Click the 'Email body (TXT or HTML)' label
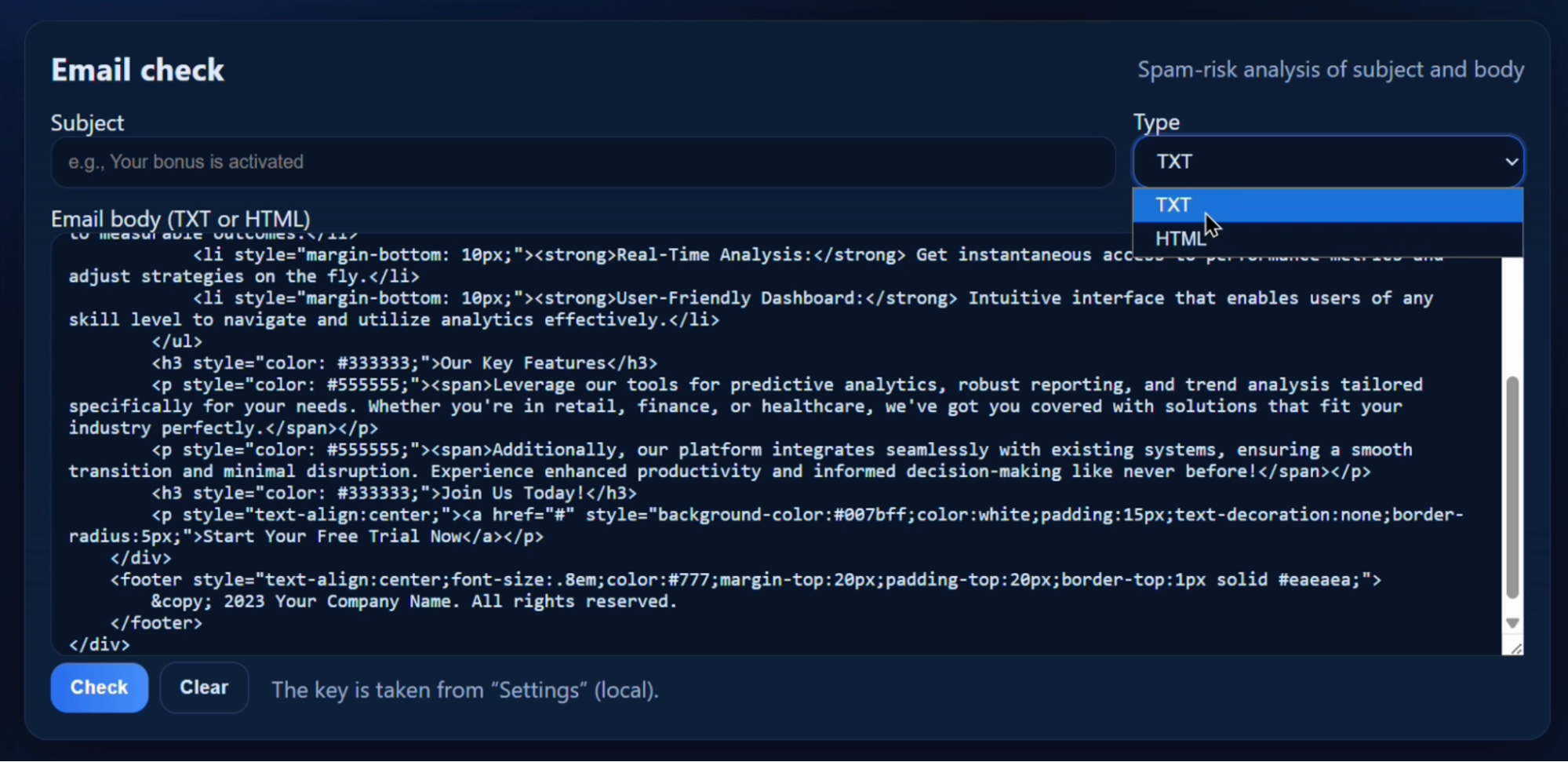 pos(180,219)
